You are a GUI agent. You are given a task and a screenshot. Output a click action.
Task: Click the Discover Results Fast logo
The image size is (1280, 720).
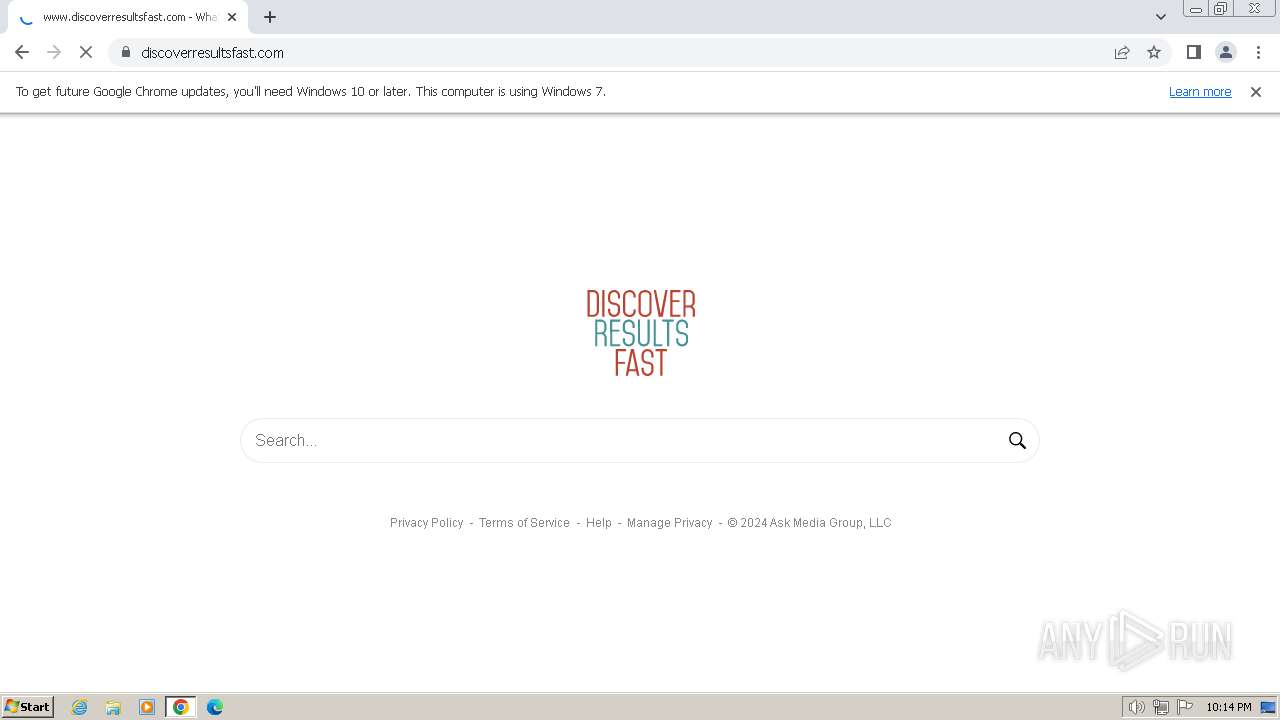[640, 333]
